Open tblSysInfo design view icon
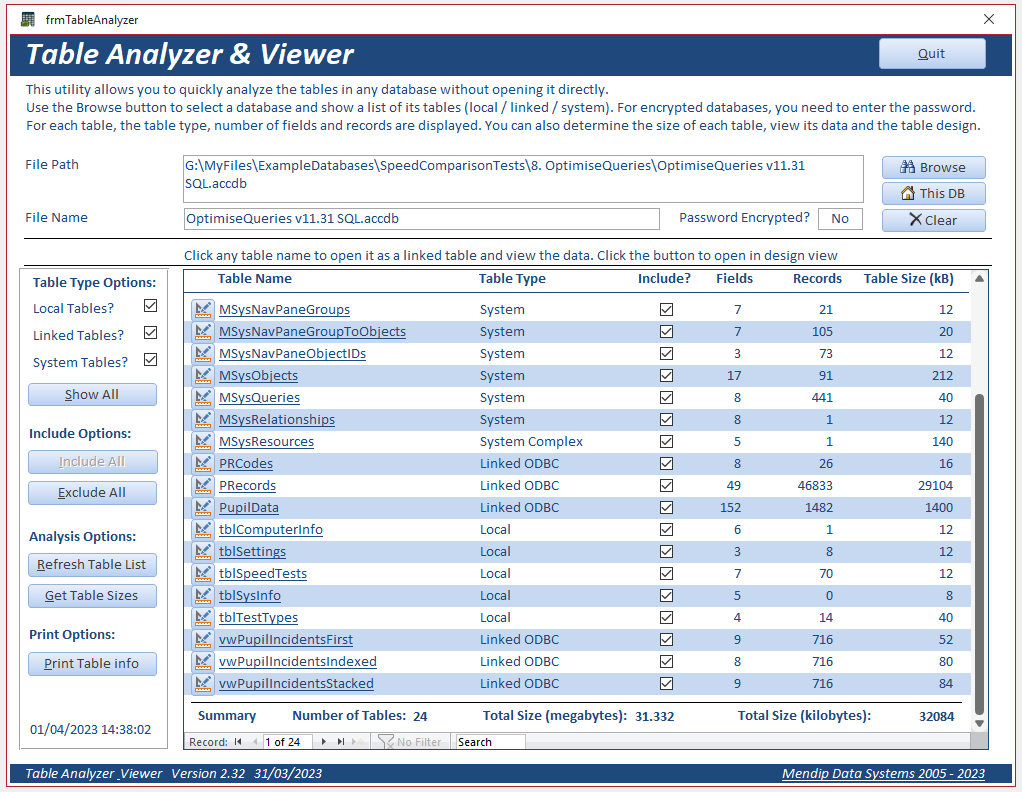This screenshot has width=1022, height=792. pos(203,596)
